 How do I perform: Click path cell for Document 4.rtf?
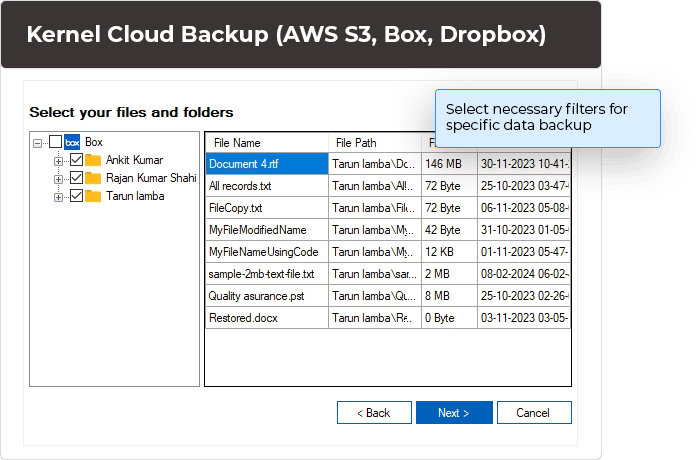tap(375, 164)
